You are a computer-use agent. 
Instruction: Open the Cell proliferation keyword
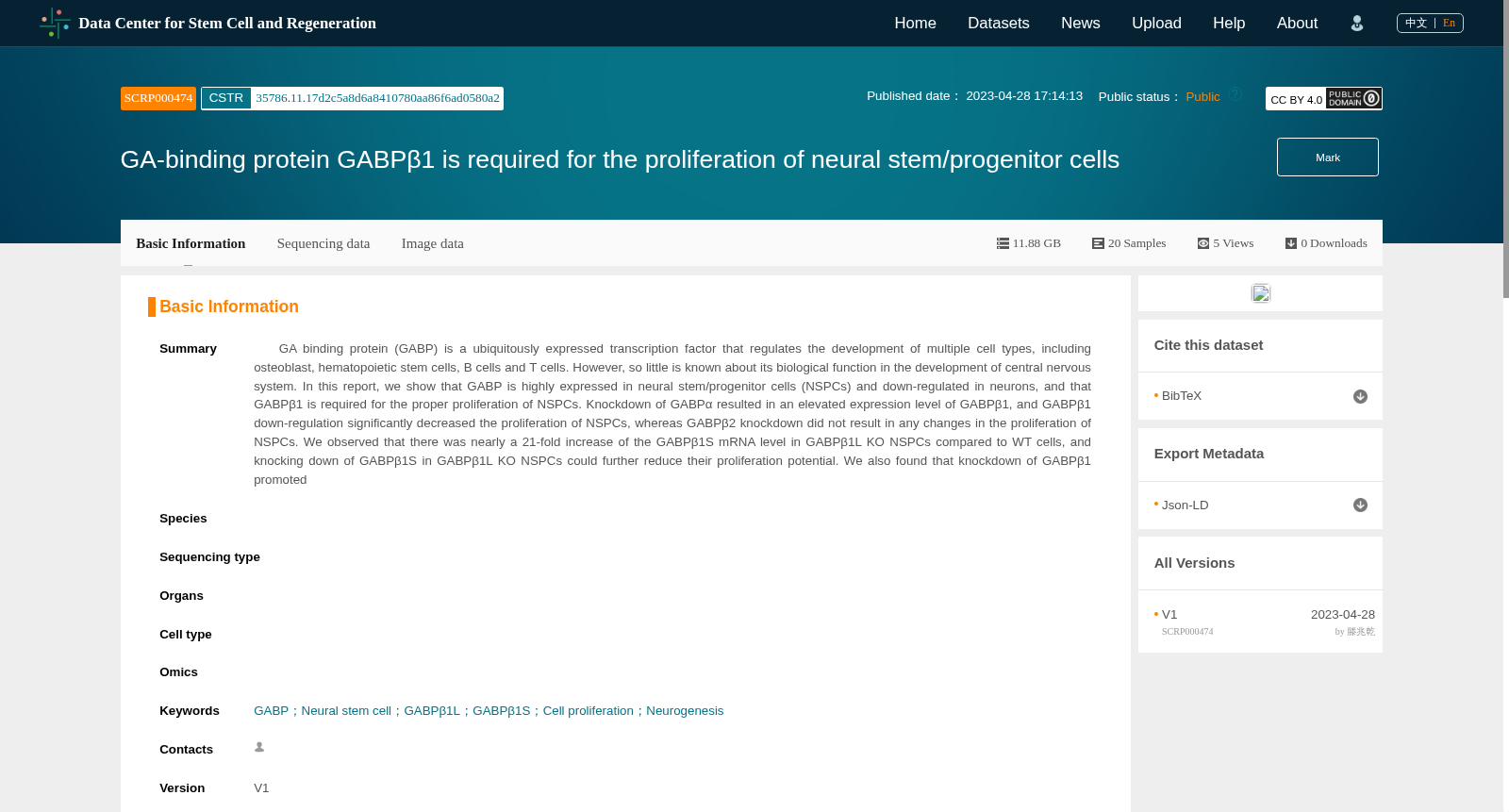589,711
